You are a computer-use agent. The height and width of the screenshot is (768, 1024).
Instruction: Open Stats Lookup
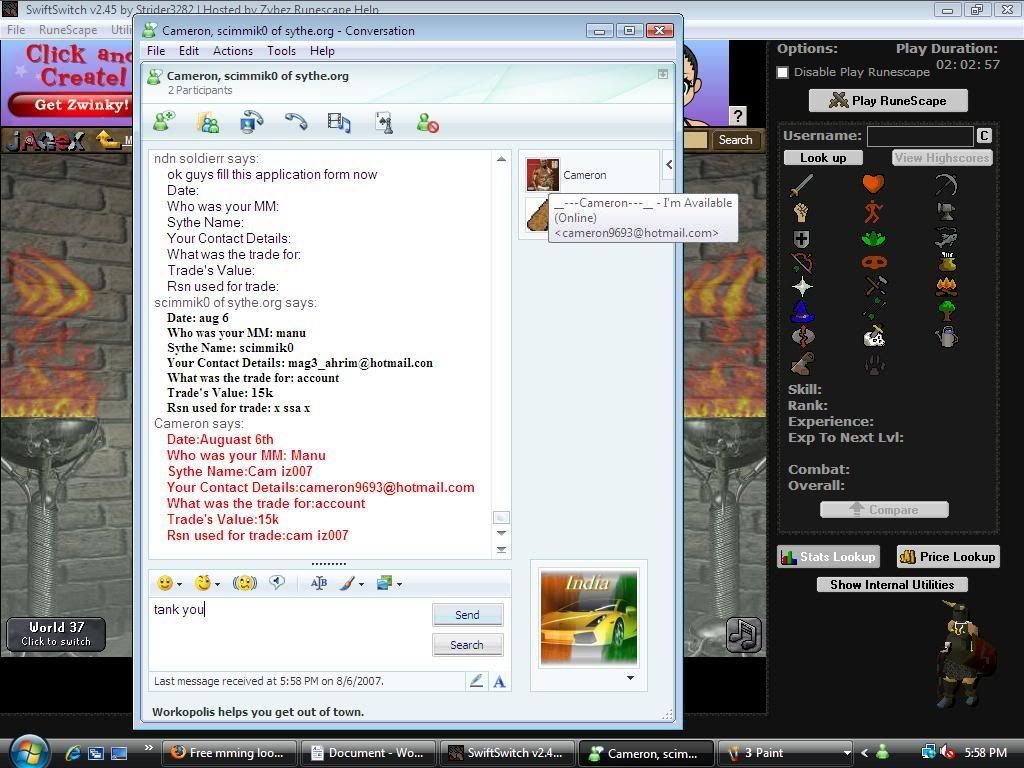pyautogui.click(x=828, y=556)
